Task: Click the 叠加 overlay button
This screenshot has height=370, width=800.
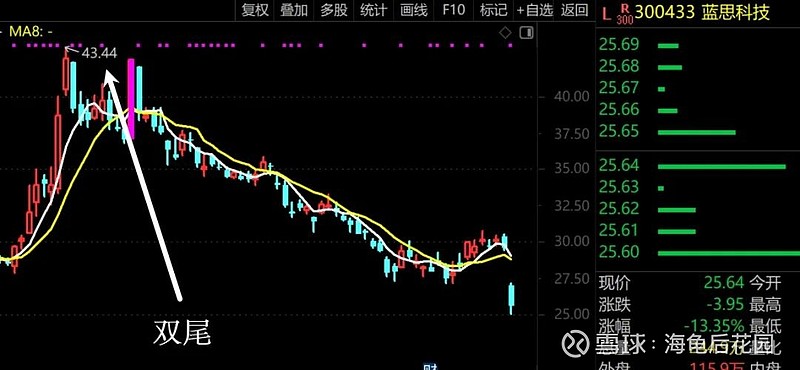Action: pos(294,10)
